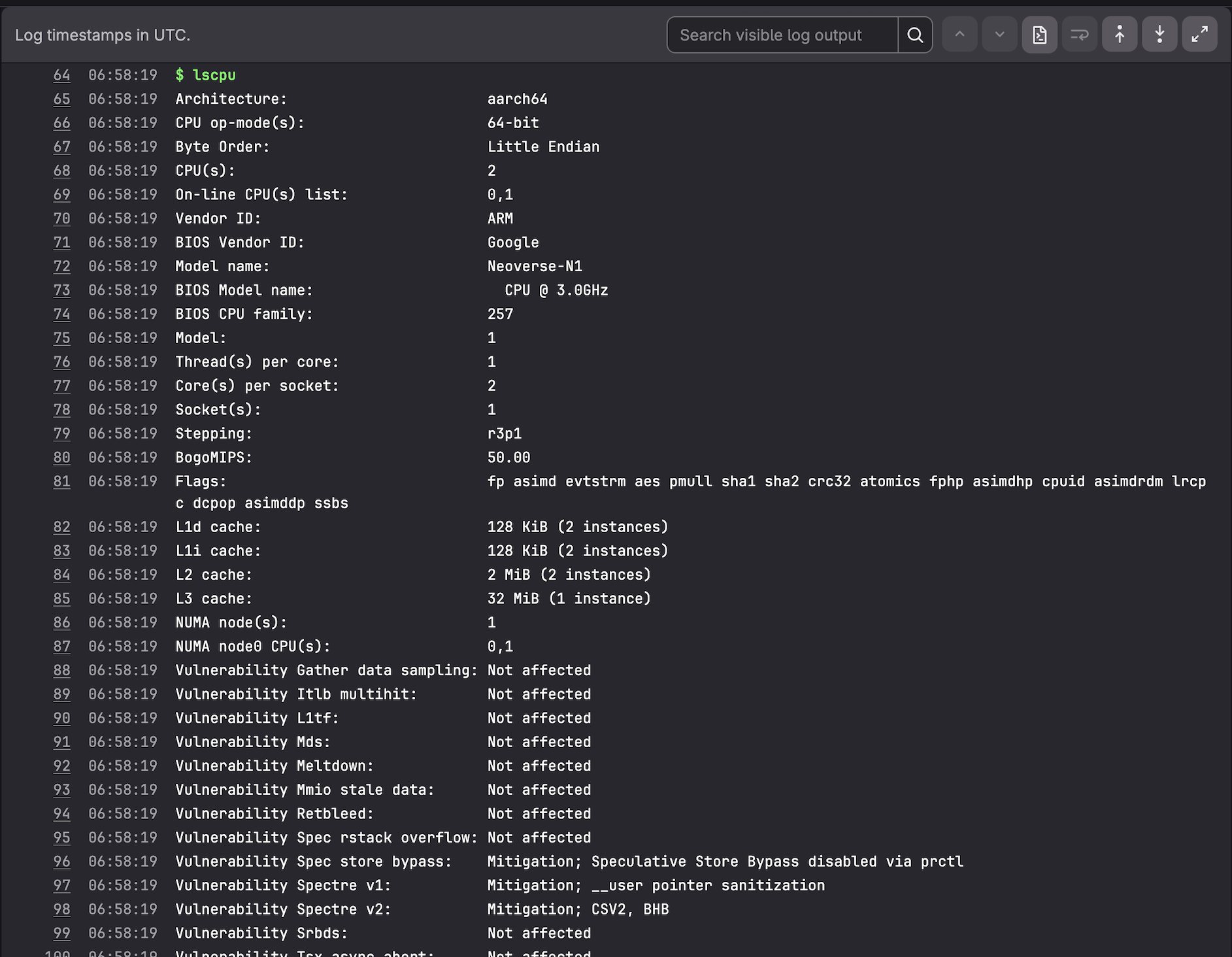
Task: Click the down chevron to find next match
Action: coord(999,34)
